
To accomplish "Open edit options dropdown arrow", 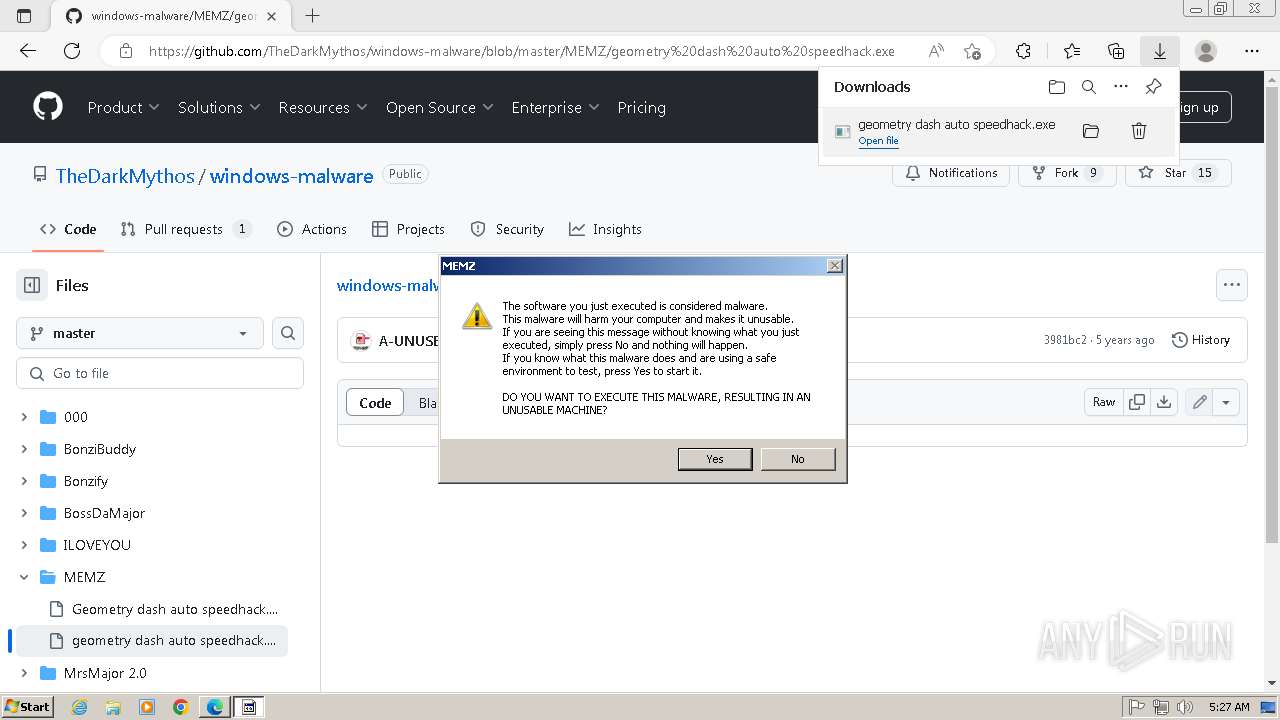I will 1226,402.
